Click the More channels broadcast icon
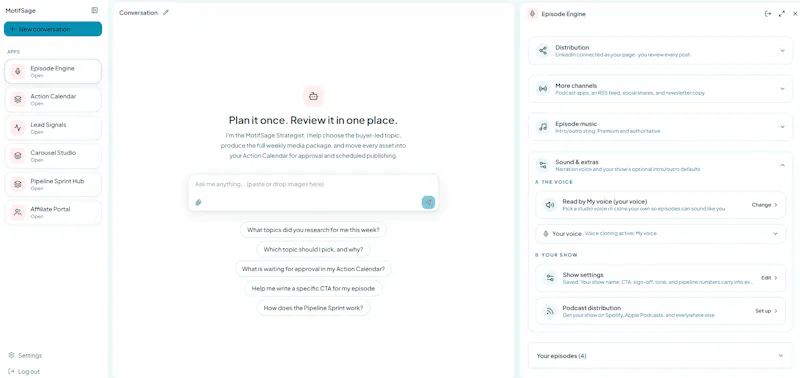This screenshot has width=800, height=378. click(543, 89)
